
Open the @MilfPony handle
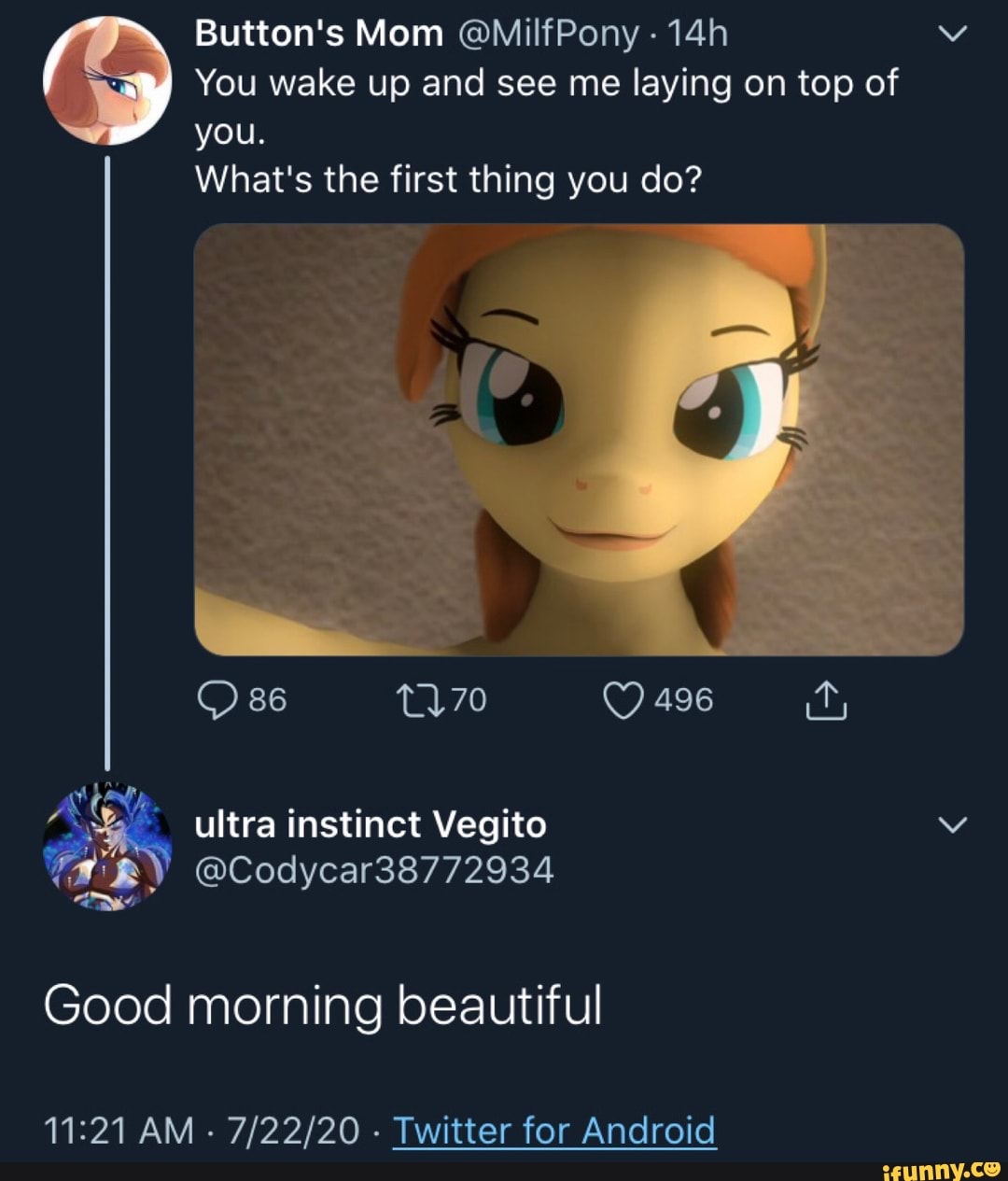549,35
